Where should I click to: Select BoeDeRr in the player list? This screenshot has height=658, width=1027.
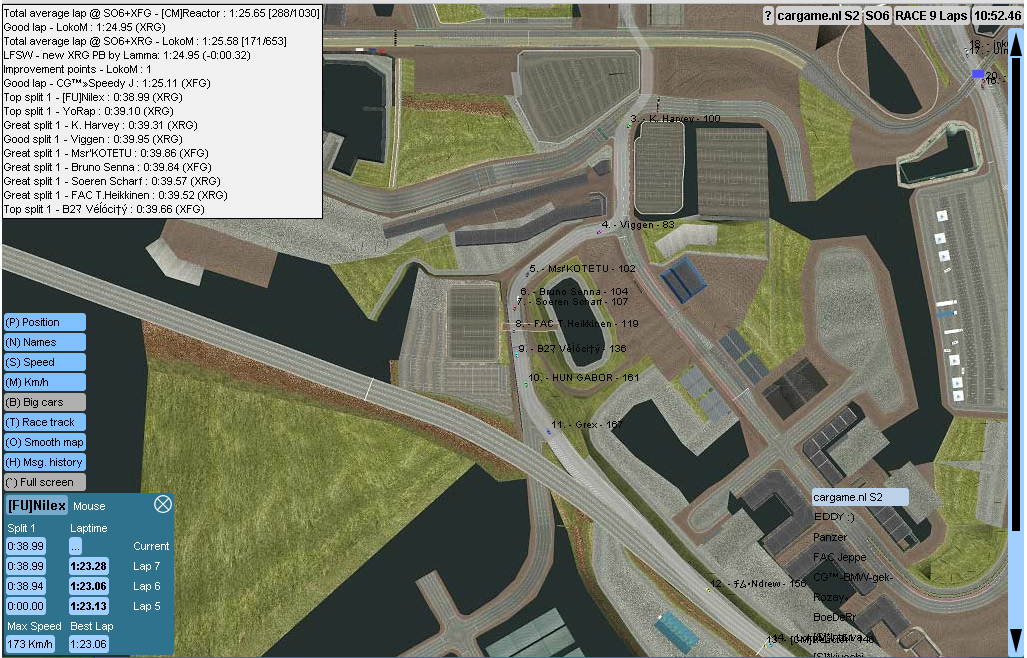[834, 617]
